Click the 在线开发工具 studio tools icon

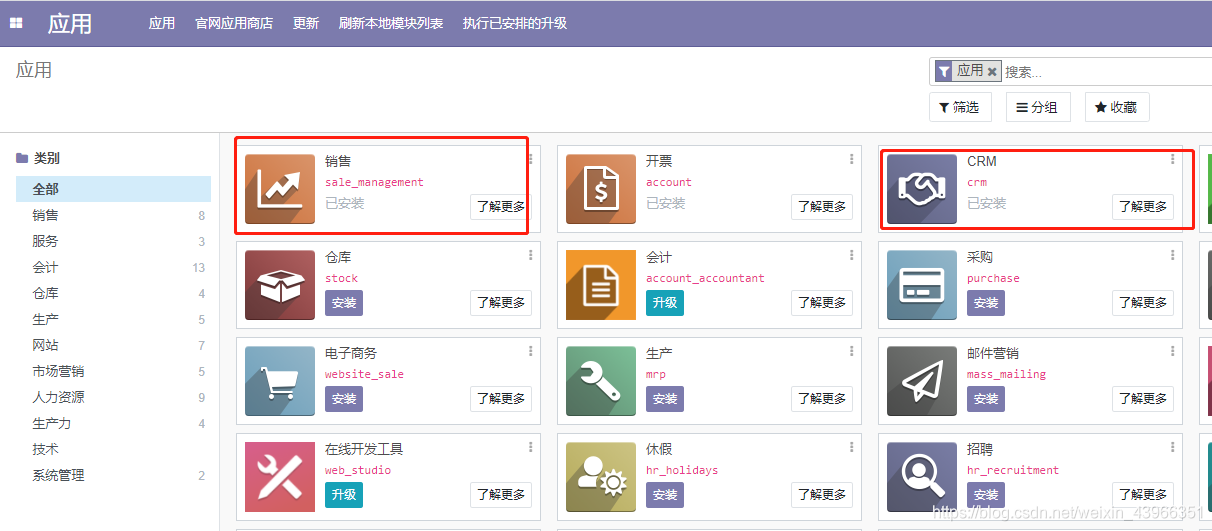(x=280, y=476)
